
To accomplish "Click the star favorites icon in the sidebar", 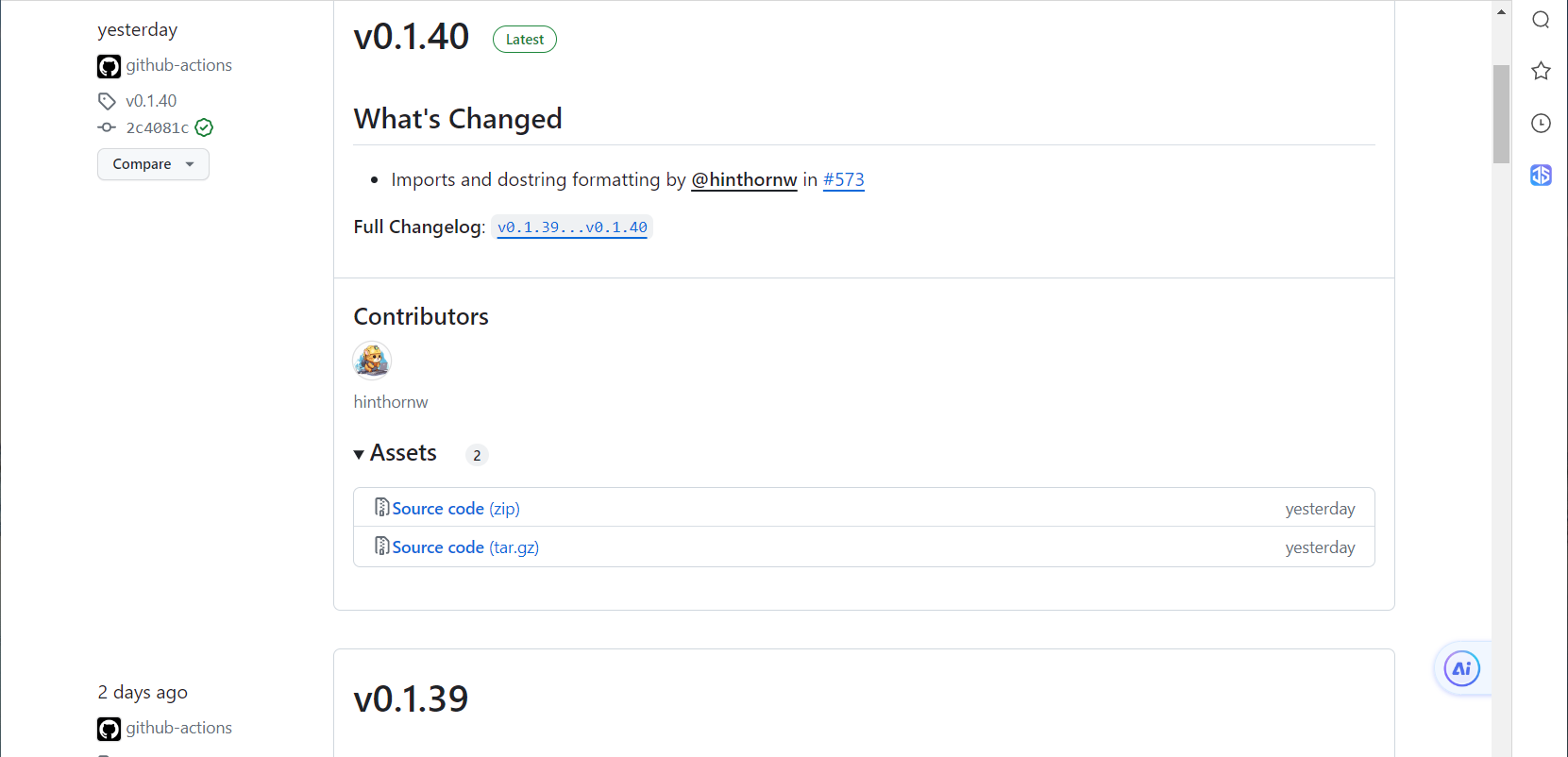I will [1541, 71].
